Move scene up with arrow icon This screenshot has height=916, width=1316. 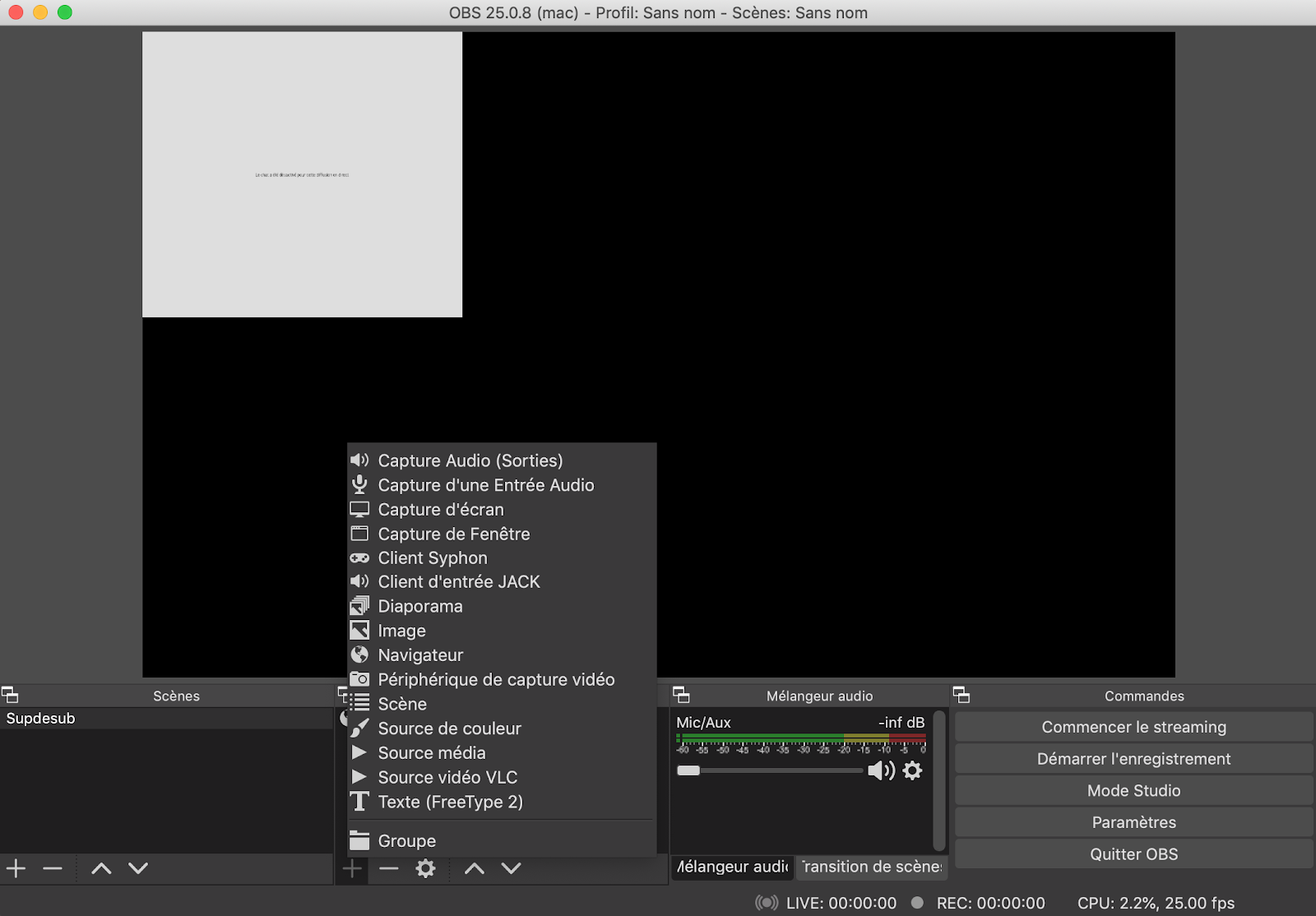pos(101,868)
